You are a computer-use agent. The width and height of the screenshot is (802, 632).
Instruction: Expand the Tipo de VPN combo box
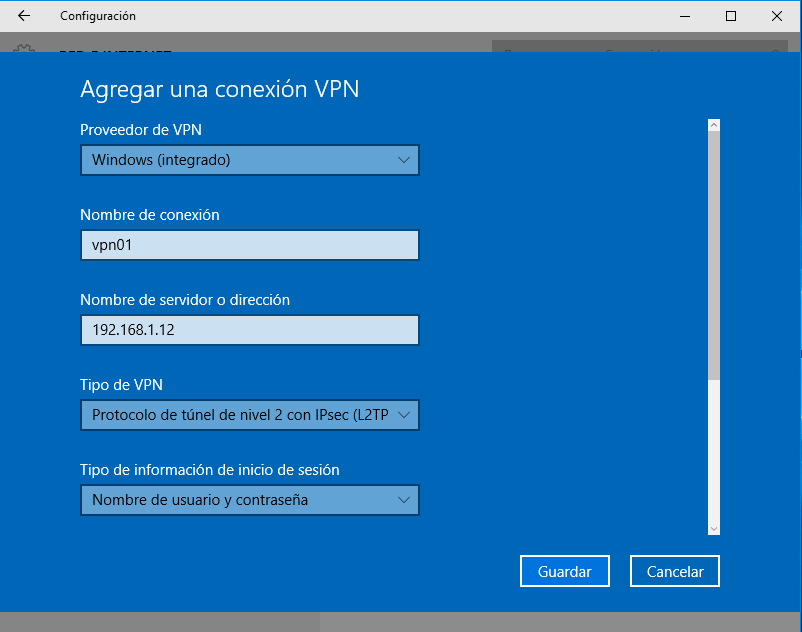point(249,415)
